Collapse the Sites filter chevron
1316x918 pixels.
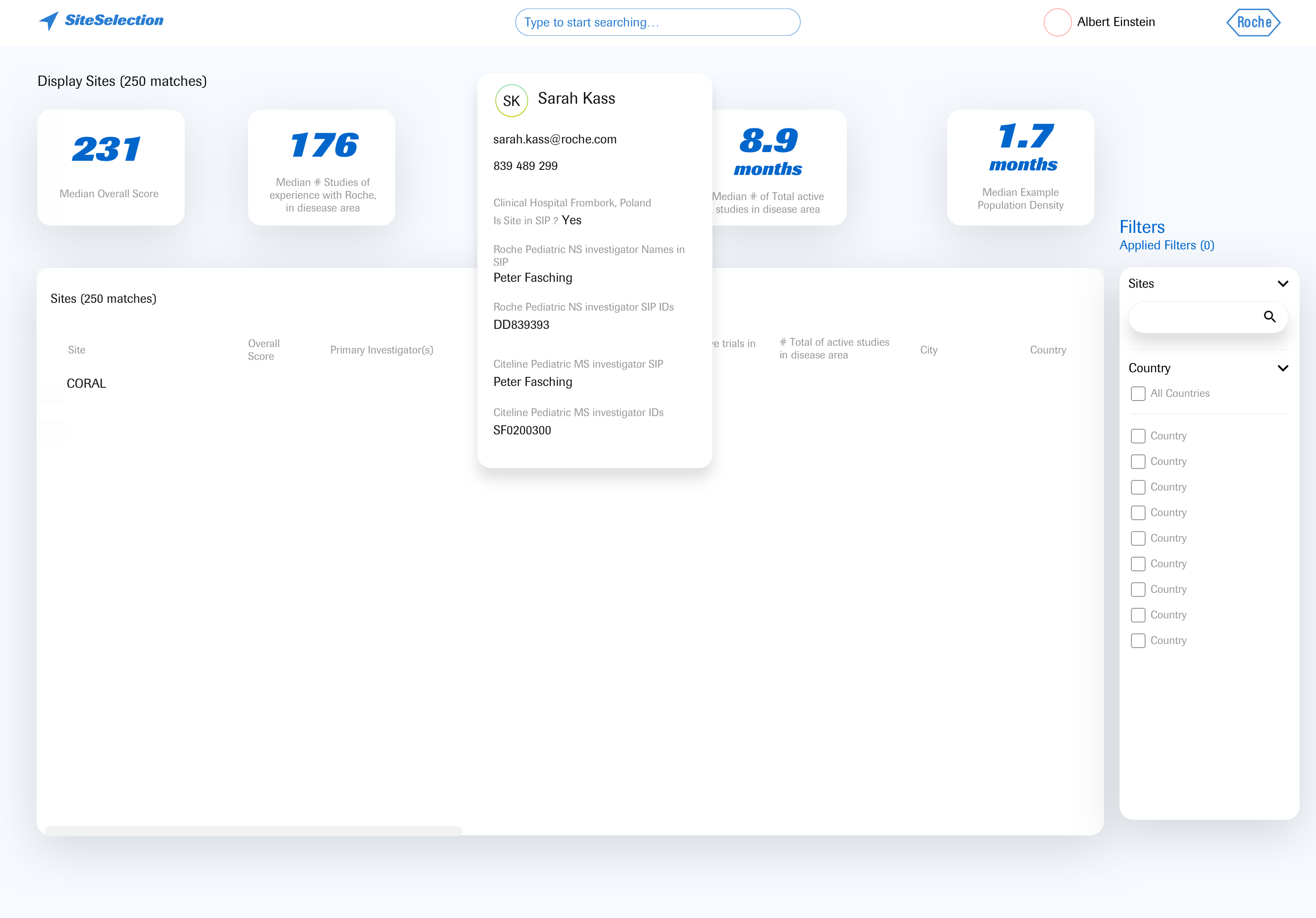1283,284
